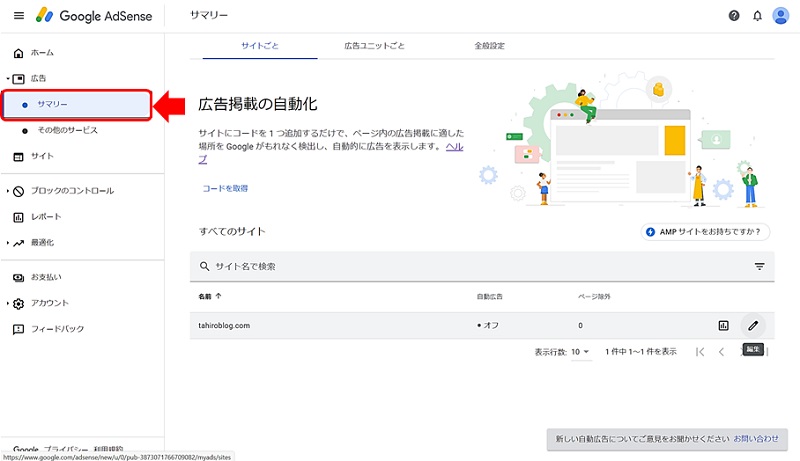Click the アカウント gear icon
The image size is (800, 461).
[x=18, y=303]
